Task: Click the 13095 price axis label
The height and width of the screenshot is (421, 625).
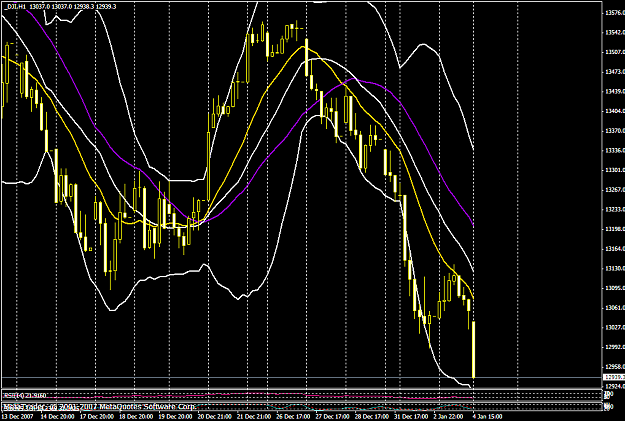Action: pyautogui.click(x=615, y=288)
